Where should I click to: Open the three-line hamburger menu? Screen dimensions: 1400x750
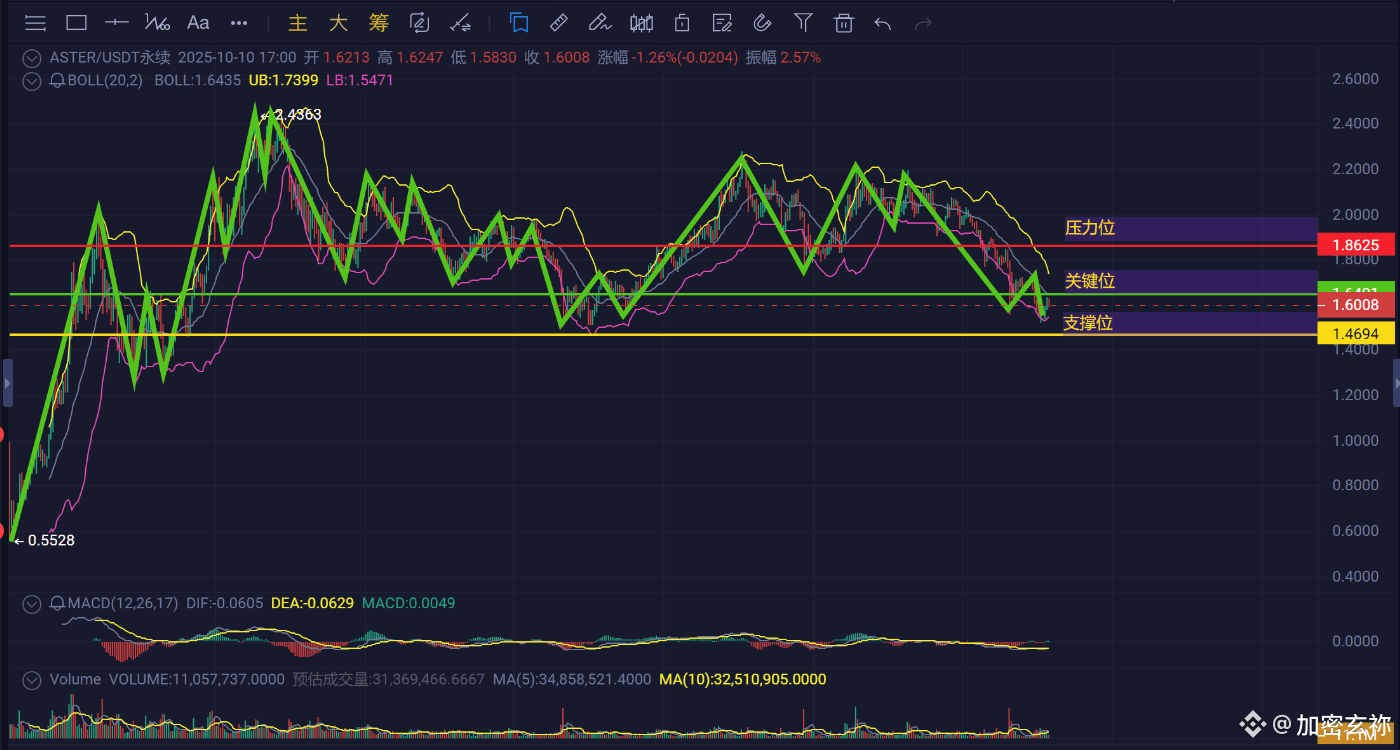coord(35,22)
